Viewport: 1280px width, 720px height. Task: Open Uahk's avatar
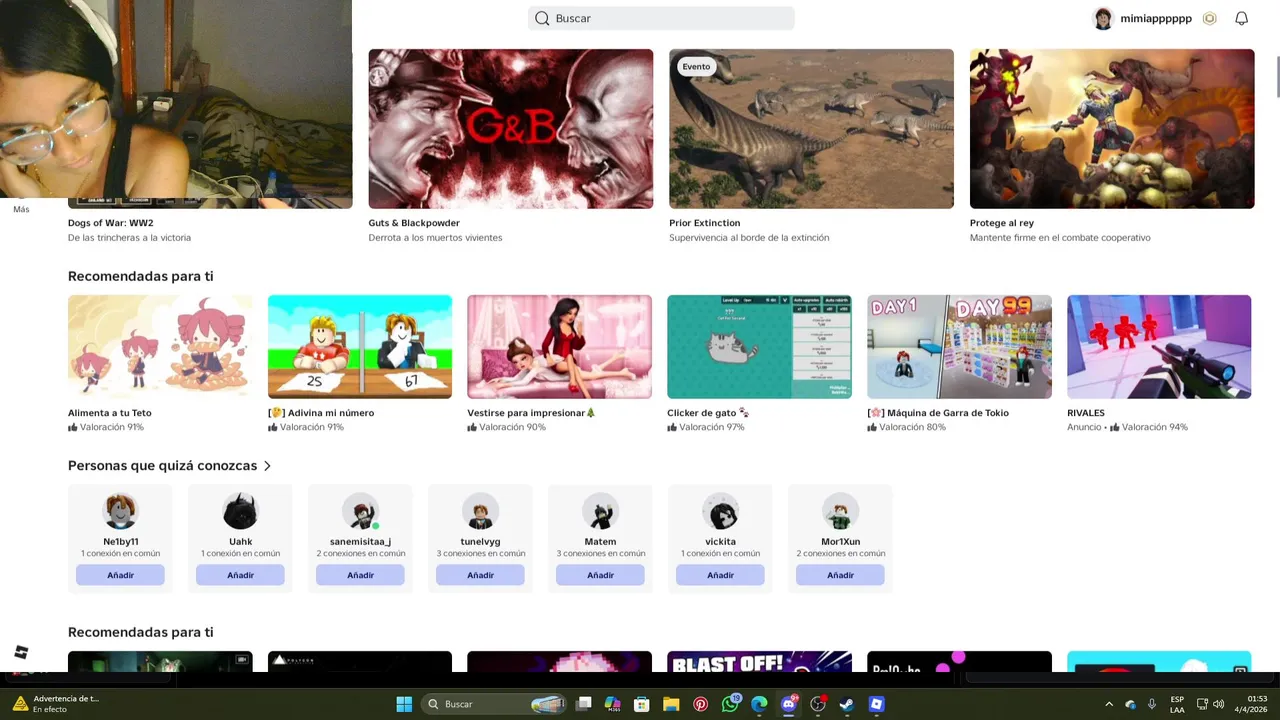240,512
